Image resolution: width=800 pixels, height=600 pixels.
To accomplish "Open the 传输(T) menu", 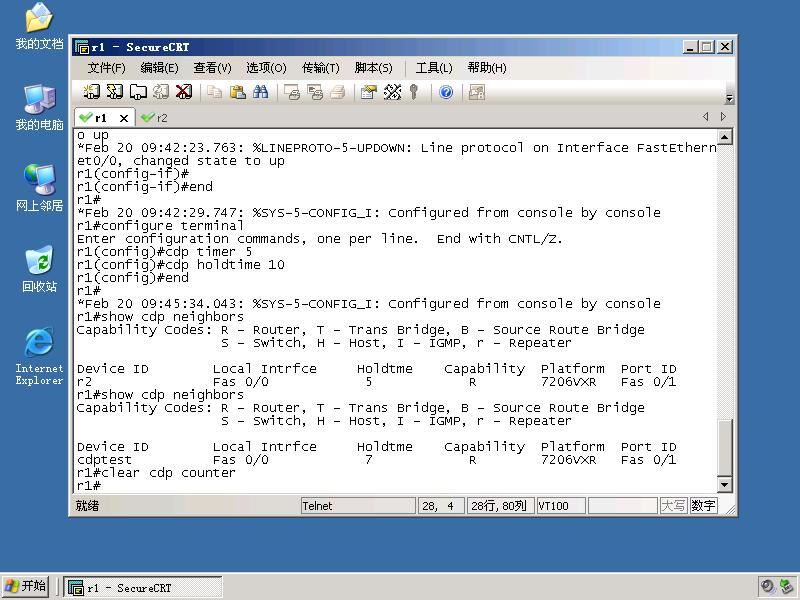I will click(x=320, y=68).
